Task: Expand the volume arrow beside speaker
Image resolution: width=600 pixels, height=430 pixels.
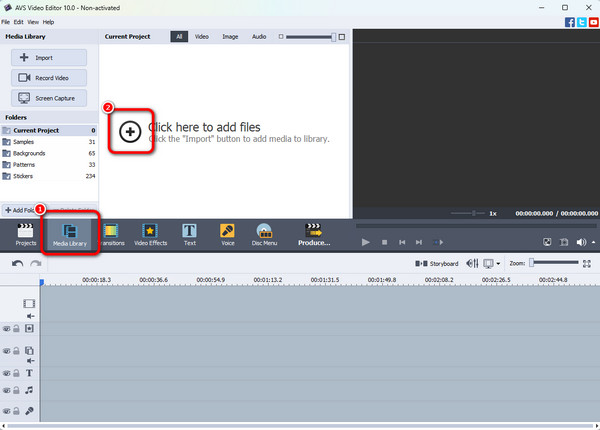Action: [x=593, y=242]
